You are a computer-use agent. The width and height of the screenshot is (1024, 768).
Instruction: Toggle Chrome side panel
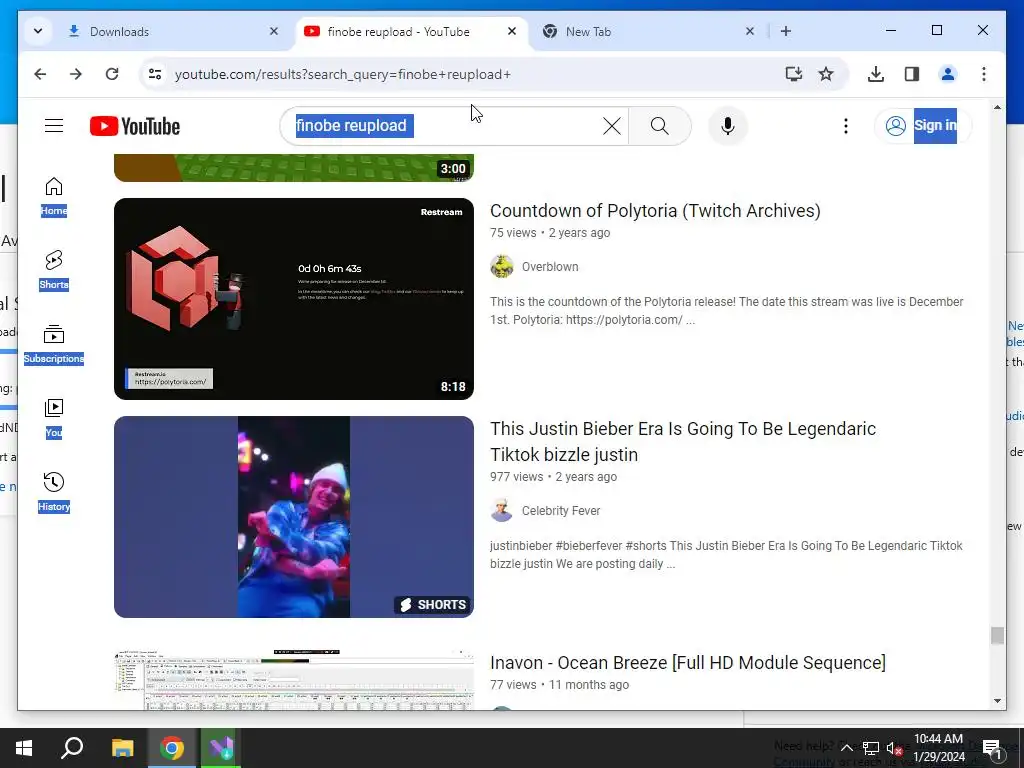912,74
